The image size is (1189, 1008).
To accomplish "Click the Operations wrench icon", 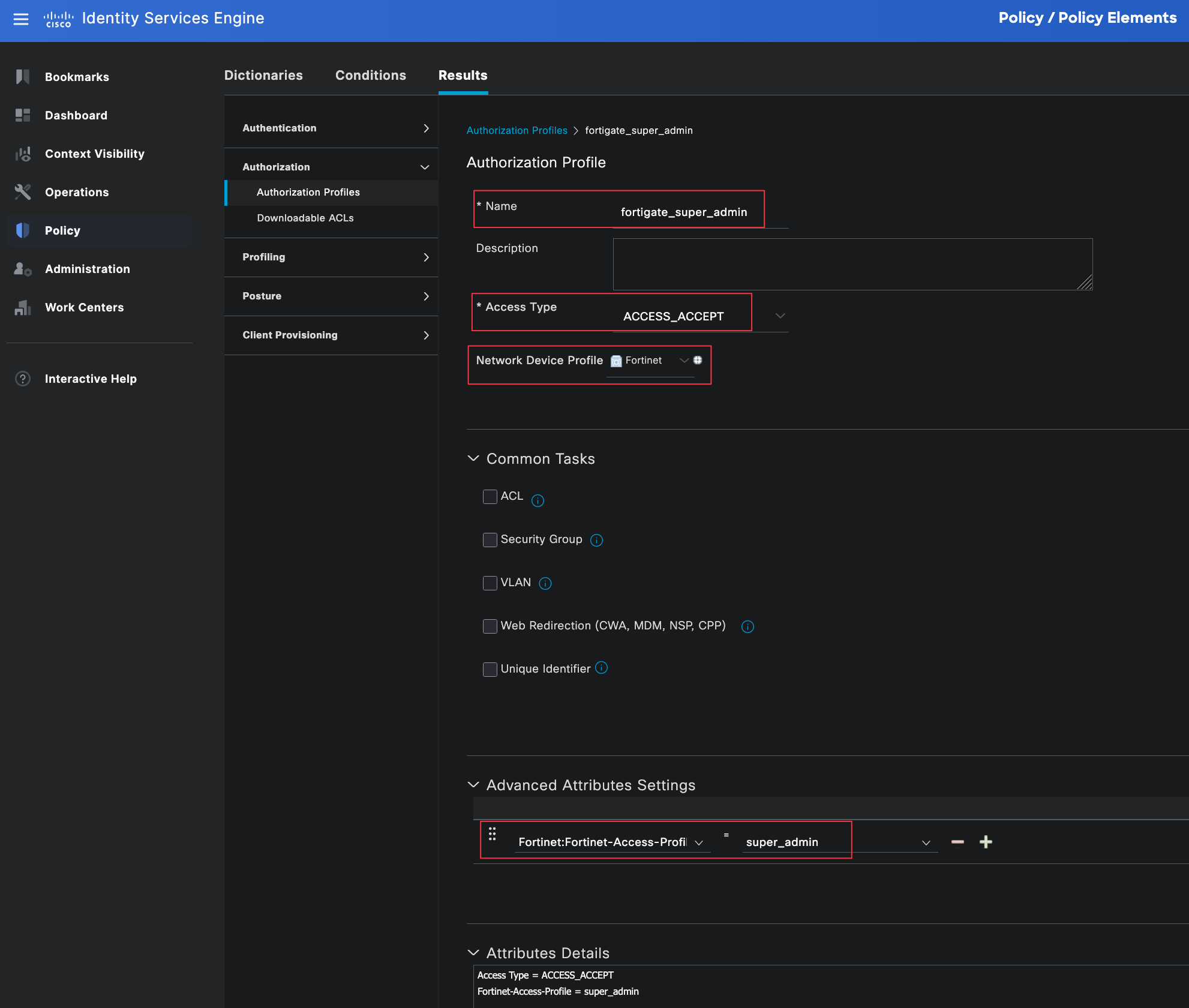I will [x=23, y=192].
